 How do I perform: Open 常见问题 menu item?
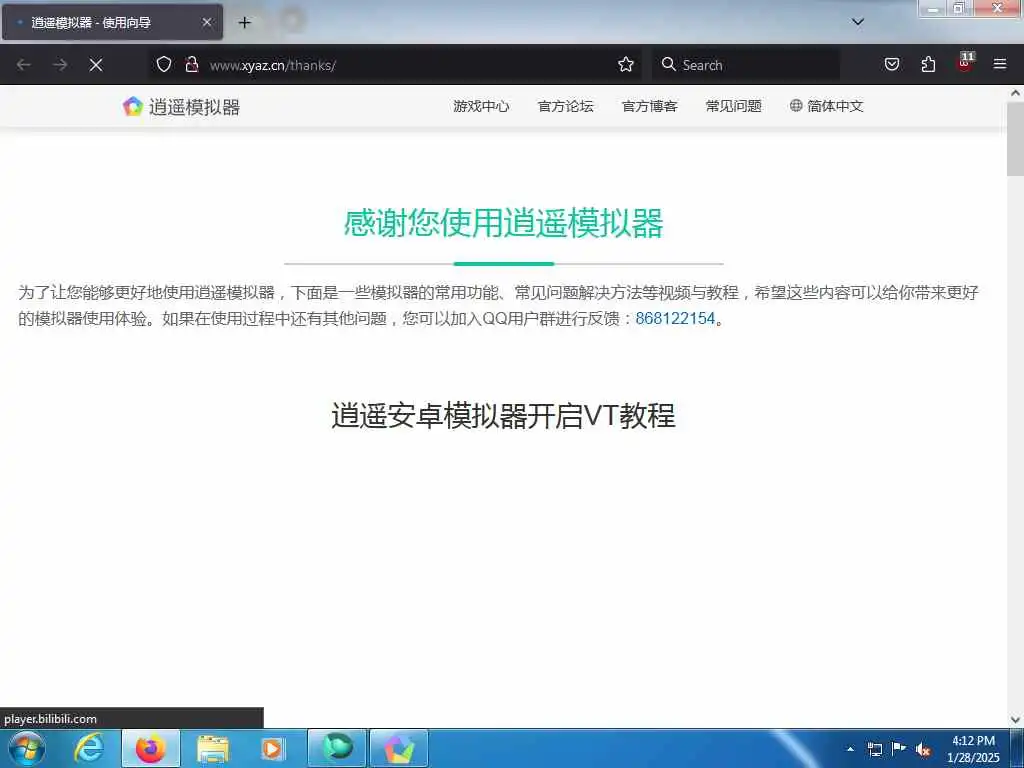click(x=733, y=106)
